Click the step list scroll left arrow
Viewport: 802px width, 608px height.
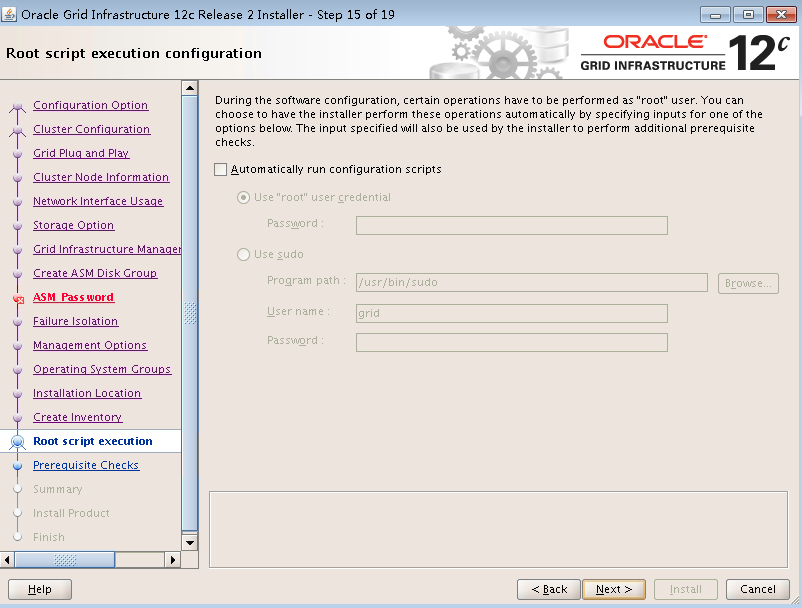pyautogui.click(x=7, y=560)
